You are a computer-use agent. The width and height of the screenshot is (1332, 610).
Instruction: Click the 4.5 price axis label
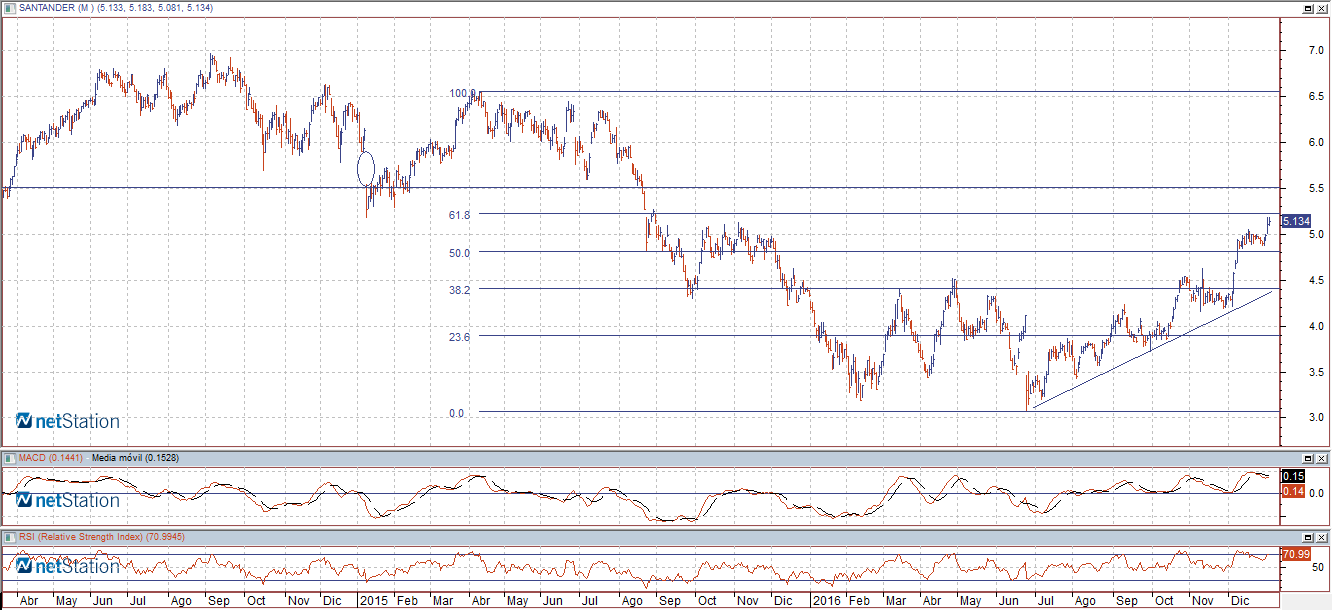[x=1317, y=280]
